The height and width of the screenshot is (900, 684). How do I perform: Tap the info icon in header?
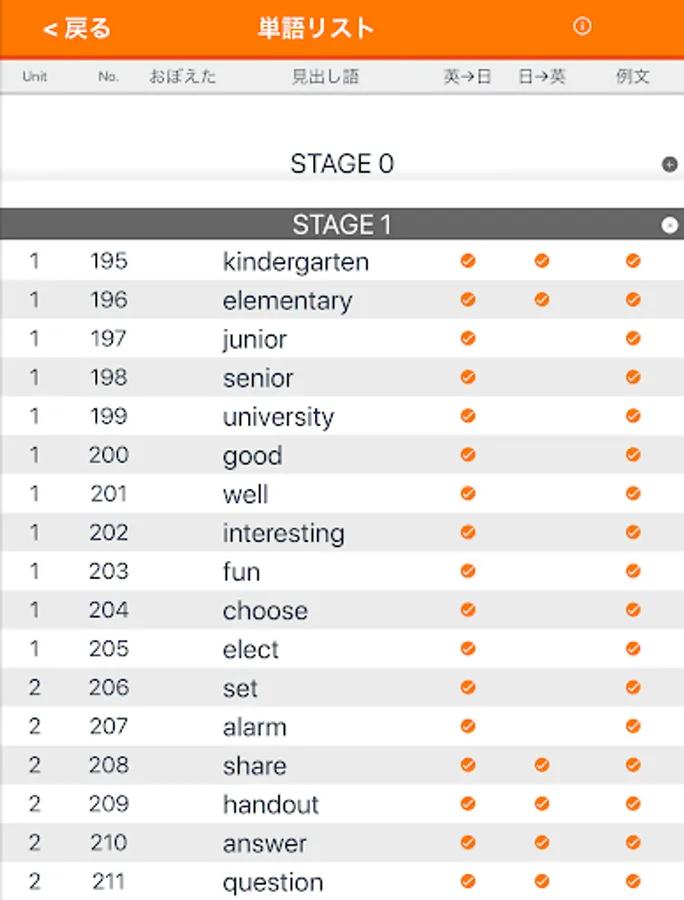tap(582, 26)
